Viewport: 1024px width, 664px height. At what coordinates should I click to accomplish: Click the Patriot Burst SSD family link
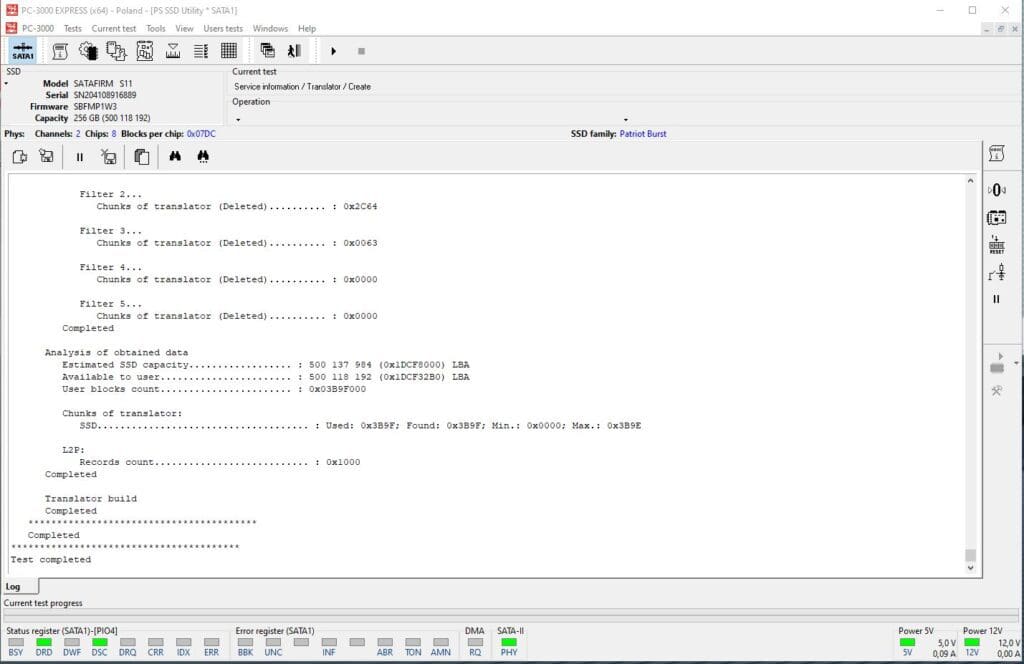pyautogui.click(x=641, y=133)
